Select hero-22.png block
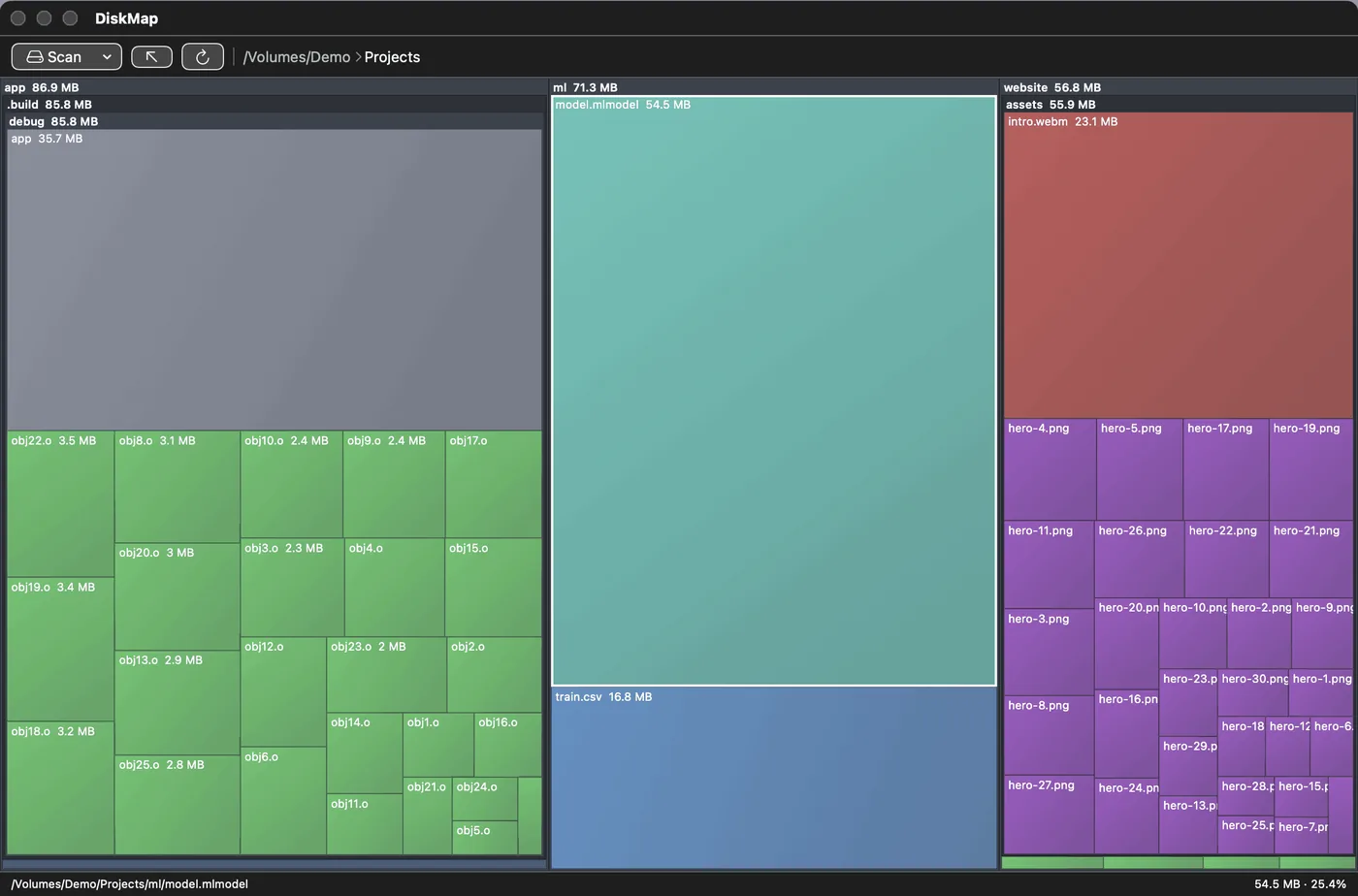This screenshot has height=896, width=1358. click(1227, 560)
